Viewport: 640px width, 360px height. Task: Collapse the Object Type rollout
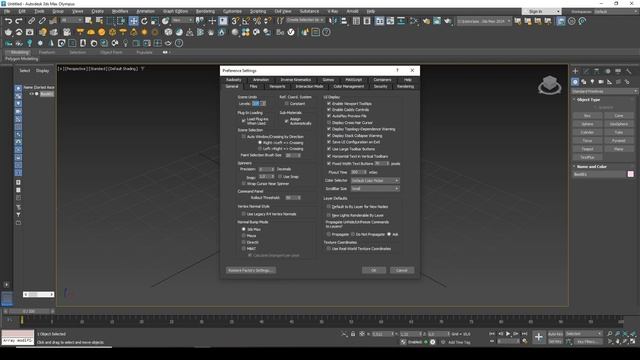point(588,100)
